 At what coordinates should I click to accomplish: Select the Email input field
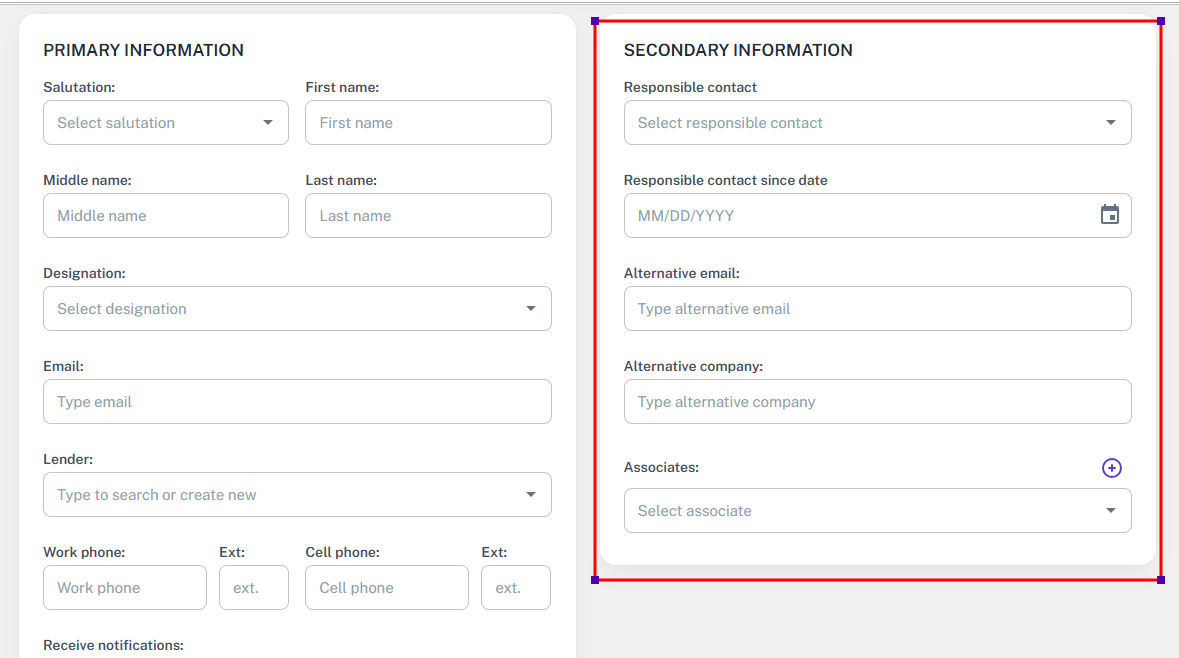coord(297,402)
